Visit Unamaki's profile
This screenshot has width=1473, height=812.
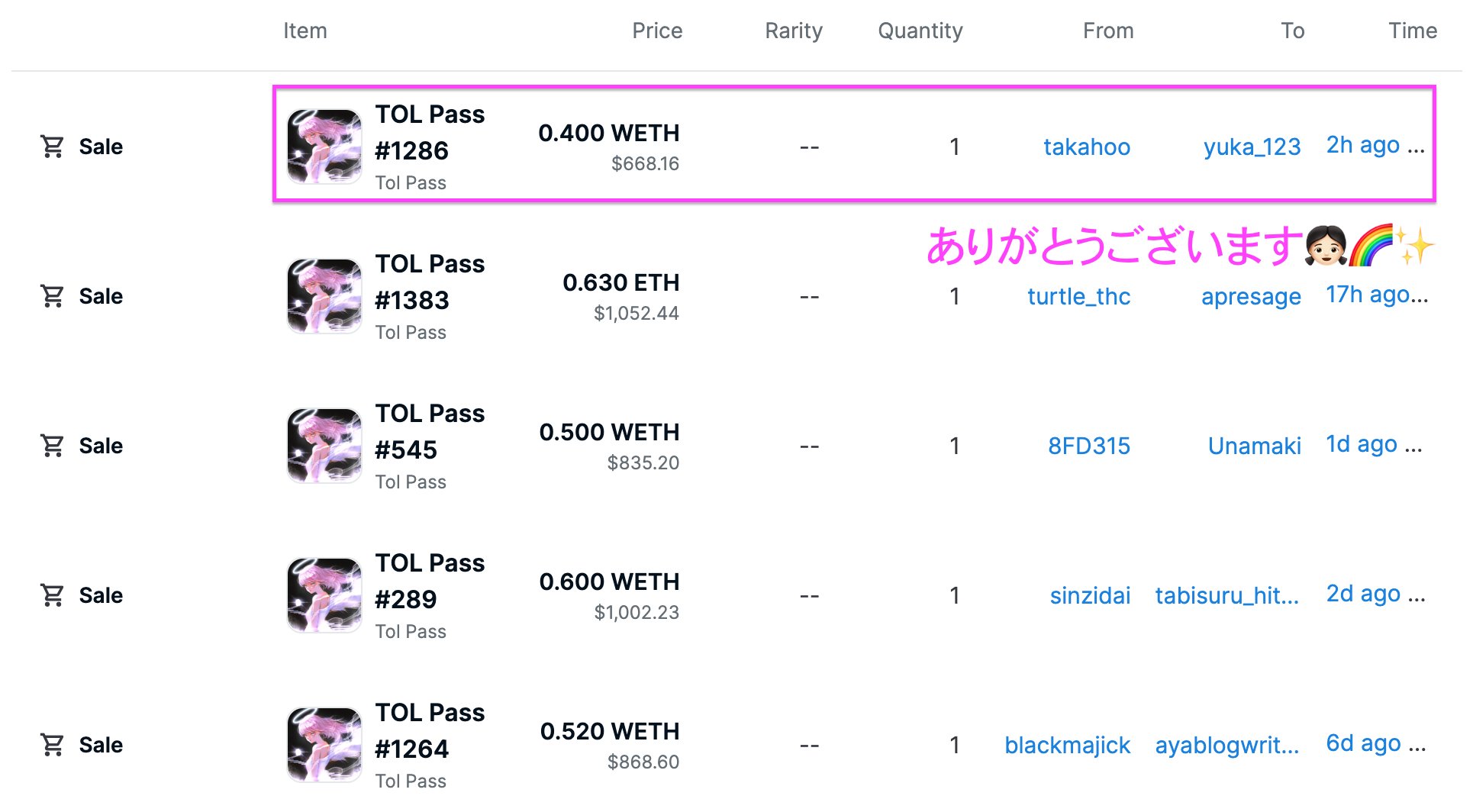pyautogui.click(x=1255, y=446)
